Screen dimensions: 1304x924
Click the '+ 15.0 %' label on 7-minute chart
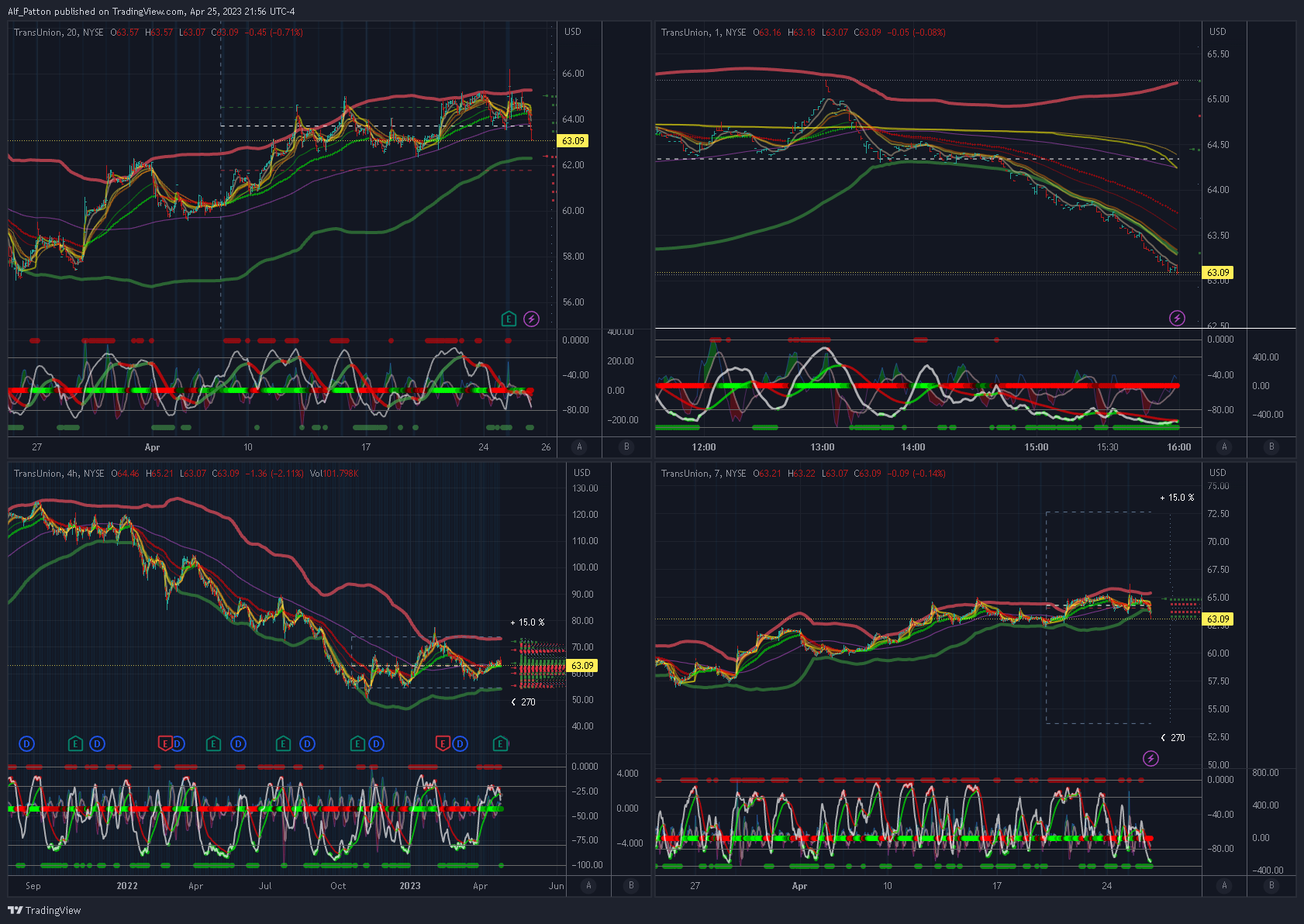(x=1178, y=498)
